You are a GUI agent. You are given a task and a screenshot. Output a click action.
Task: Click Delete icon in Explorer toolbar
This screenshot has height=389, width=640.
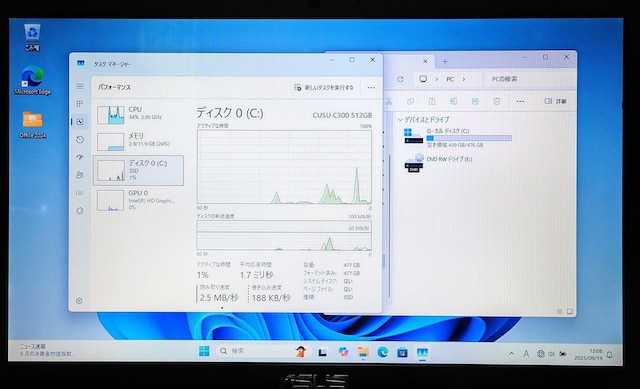[497, 101]
